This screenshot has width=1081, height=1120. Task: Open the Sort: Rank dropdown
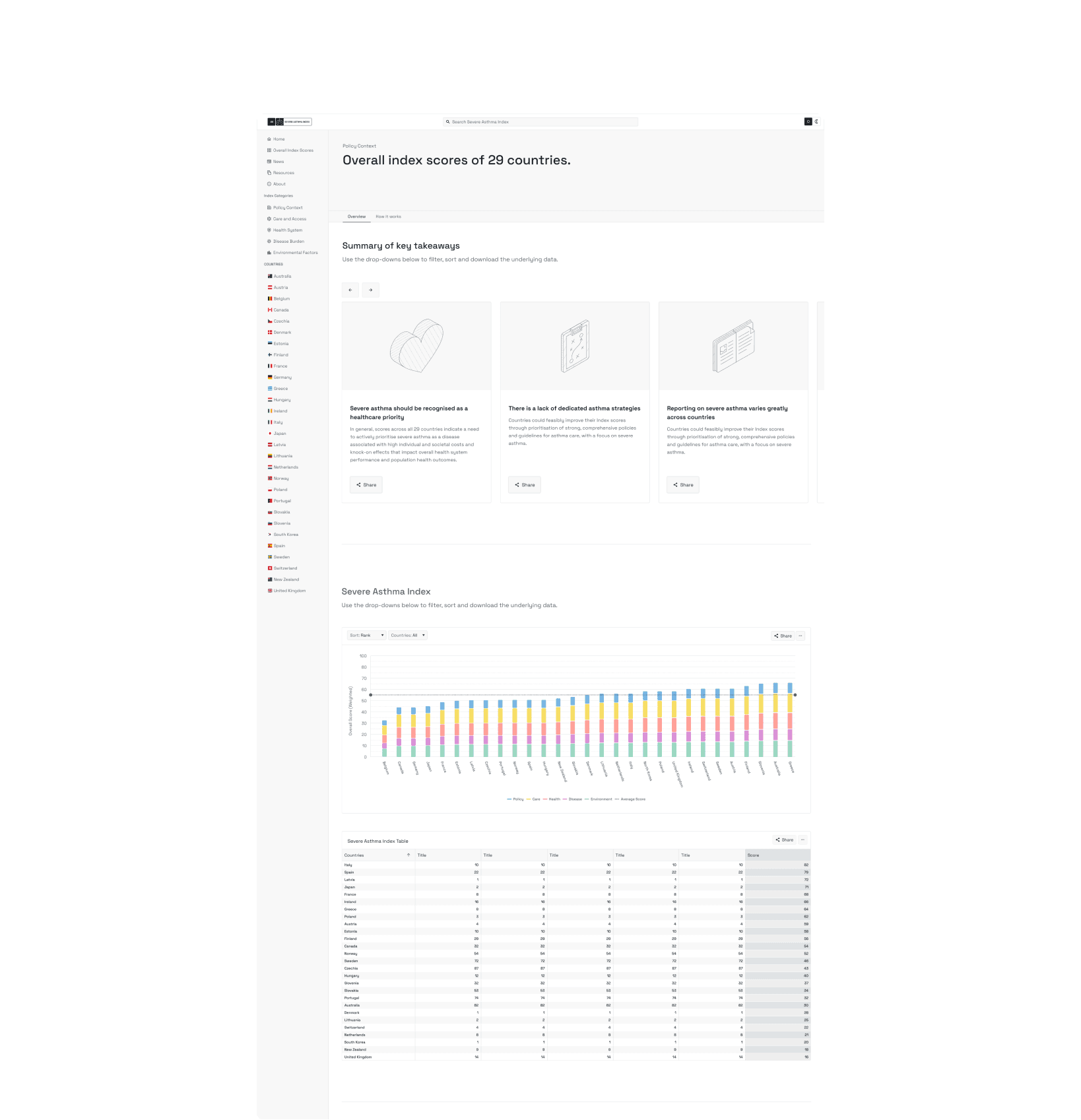(x=367, y=636)
